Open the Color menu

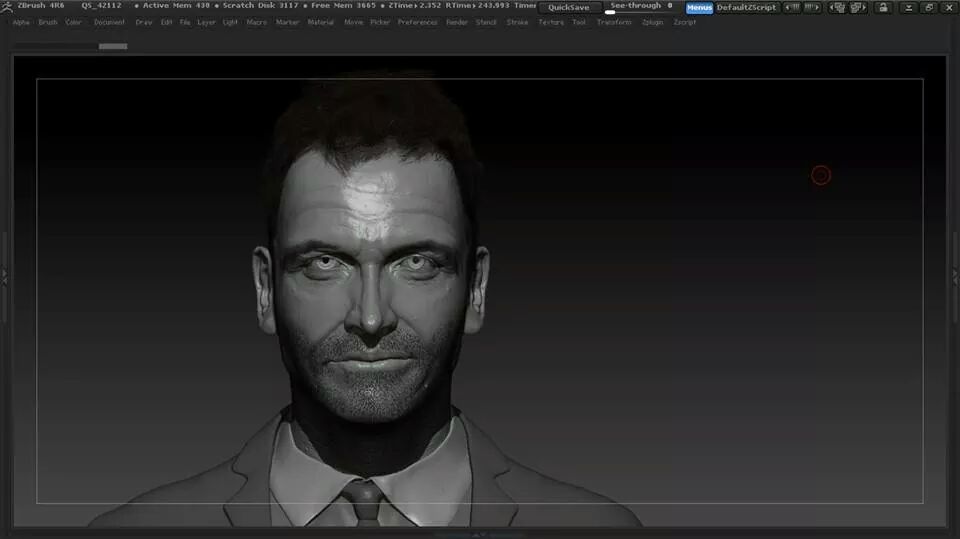pyautogui.click(x=73, y=22)
